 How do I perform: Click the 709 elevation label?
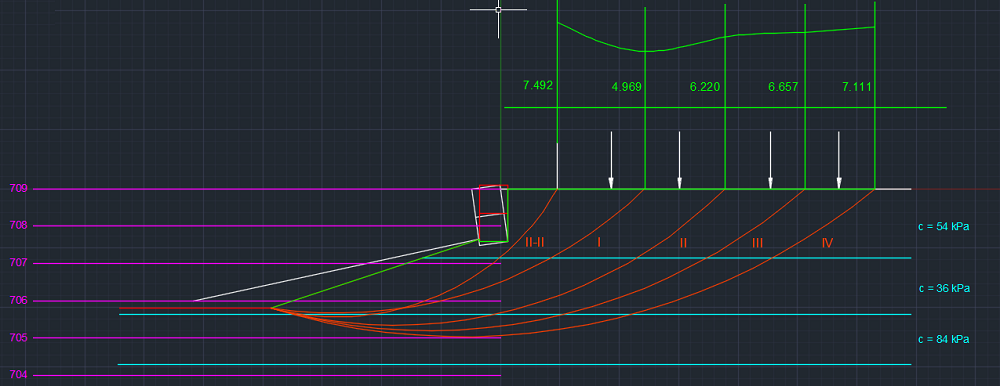click(x=18, y=188)
